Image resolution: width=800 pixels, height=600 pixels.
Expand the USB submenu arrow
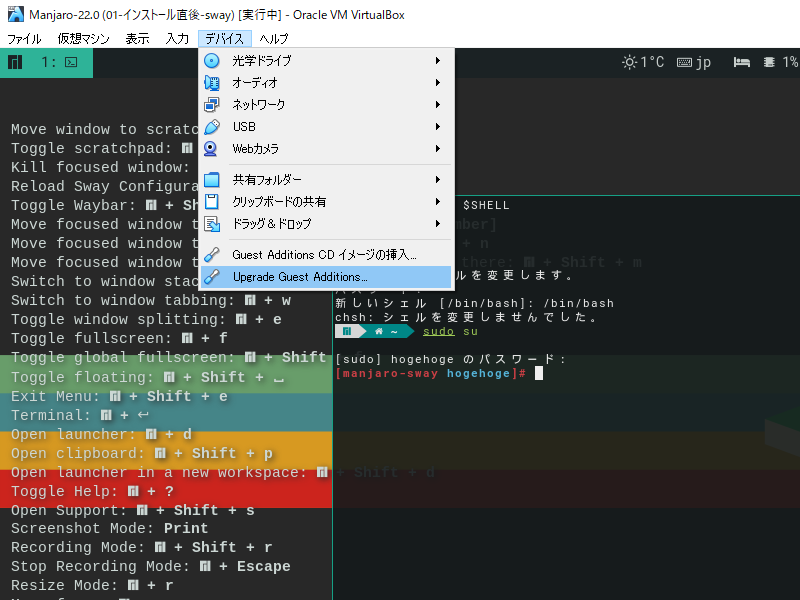(438, 127)
